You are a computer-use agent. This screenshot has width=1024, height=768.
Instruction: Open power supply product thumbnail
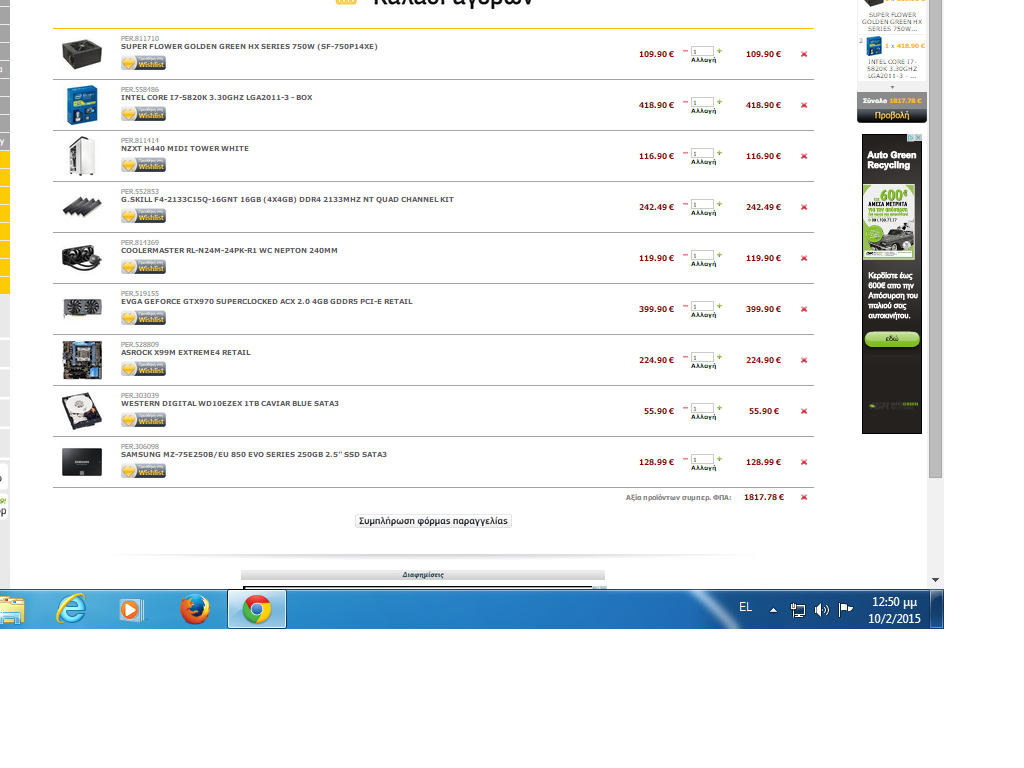tap(82, 54)
